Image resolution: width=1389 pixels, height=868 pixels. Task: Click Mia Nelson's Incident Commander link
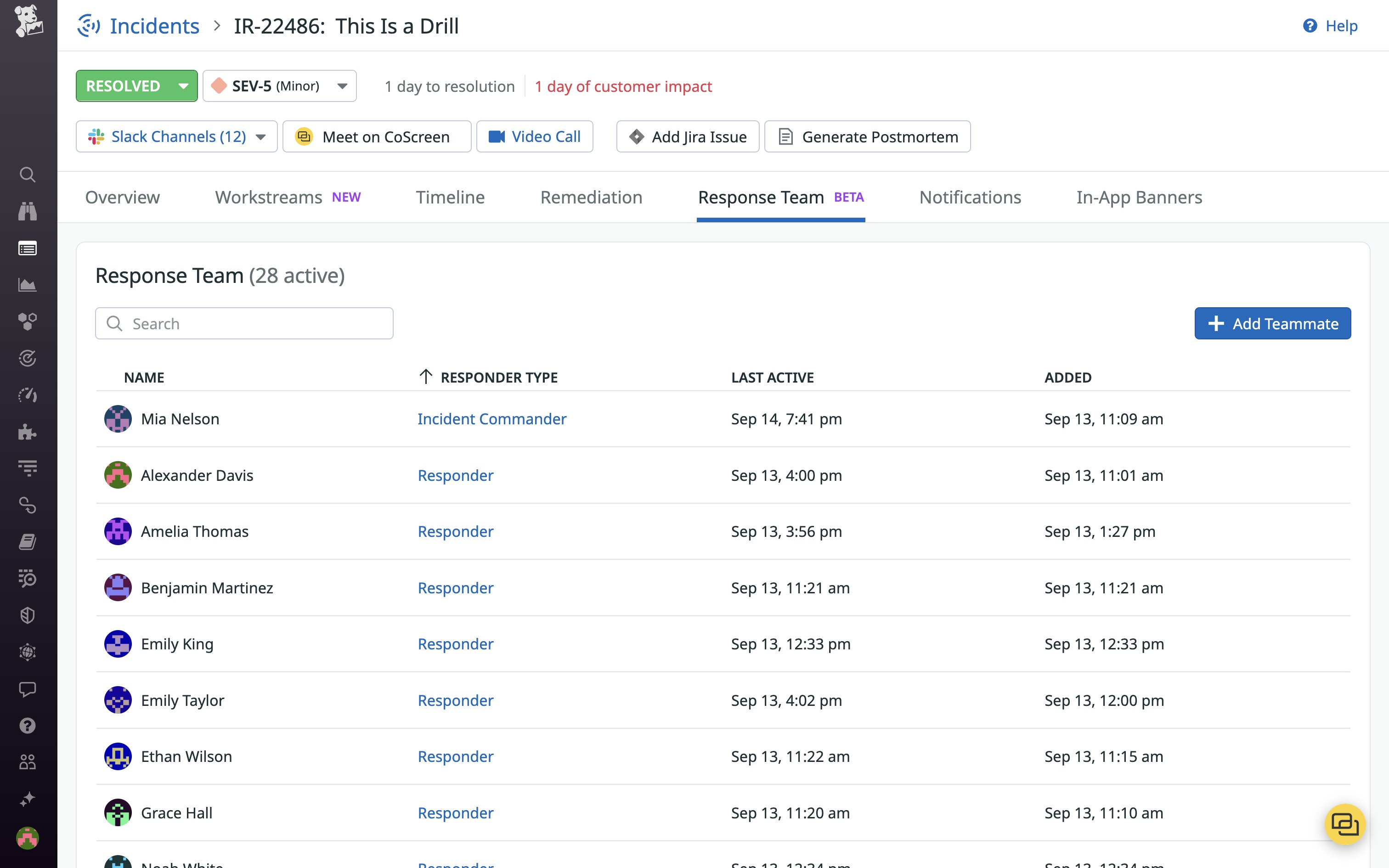tap(492, 419)
